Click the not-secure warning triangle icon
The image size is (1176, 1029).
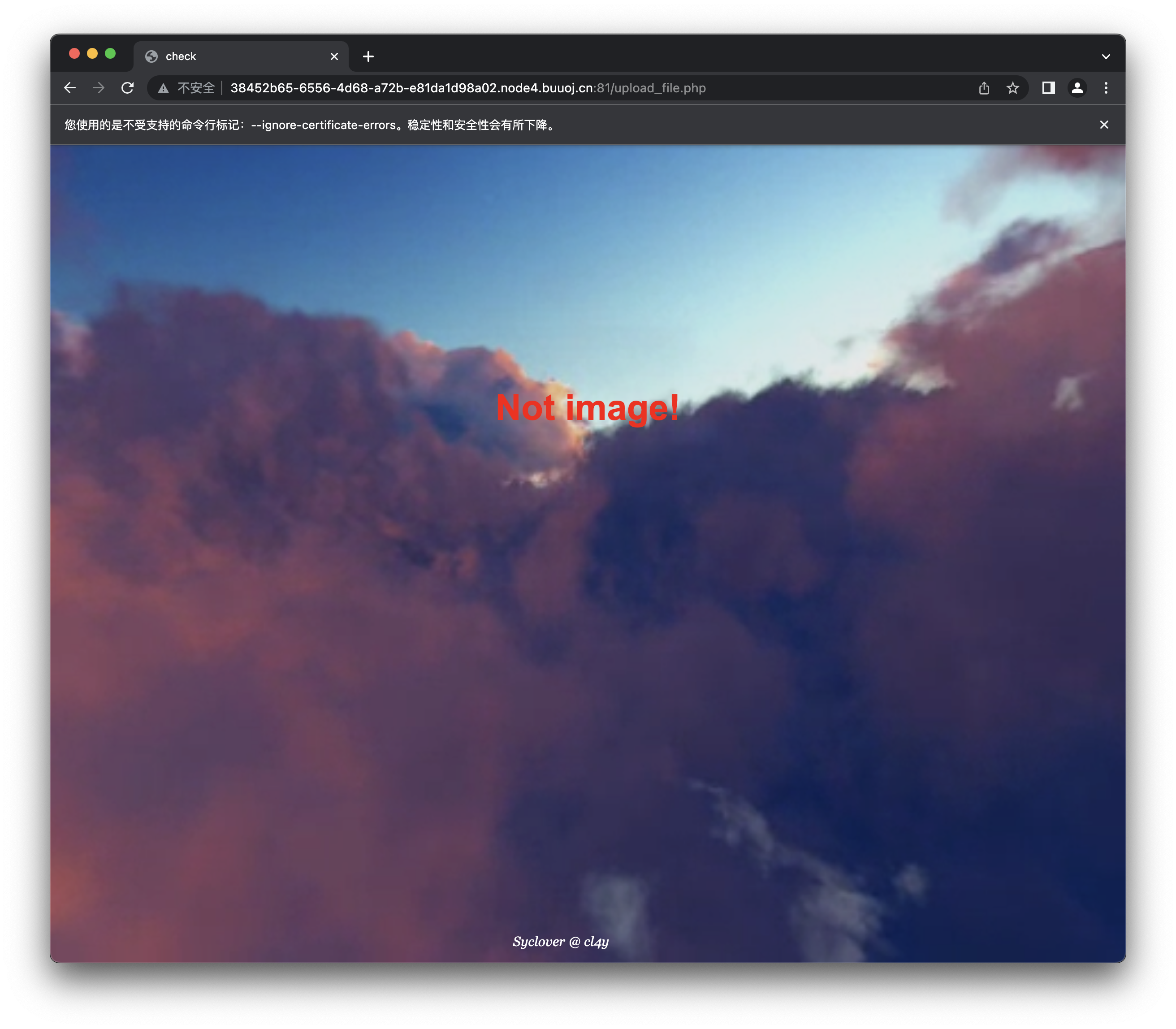tap(164, 88)
